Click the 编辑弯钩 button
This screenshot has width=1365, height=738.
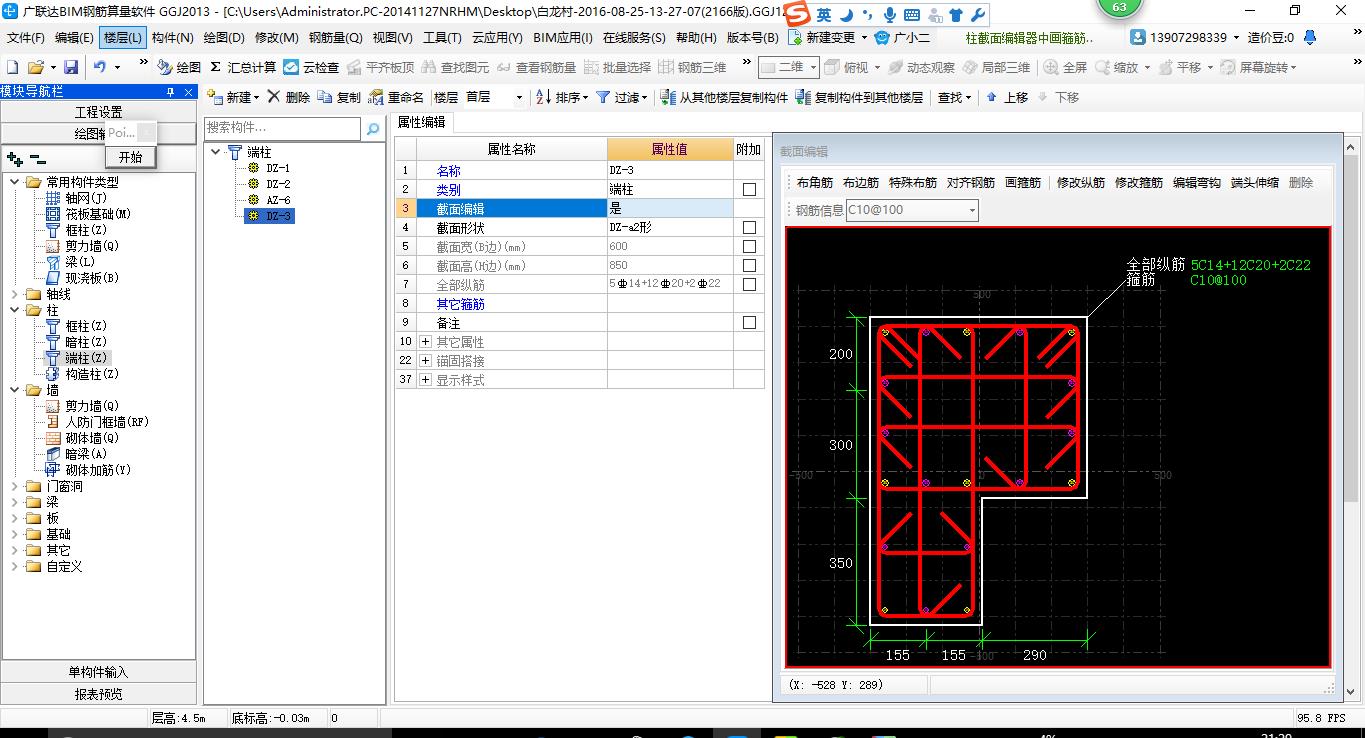[x=1197, y=183]
